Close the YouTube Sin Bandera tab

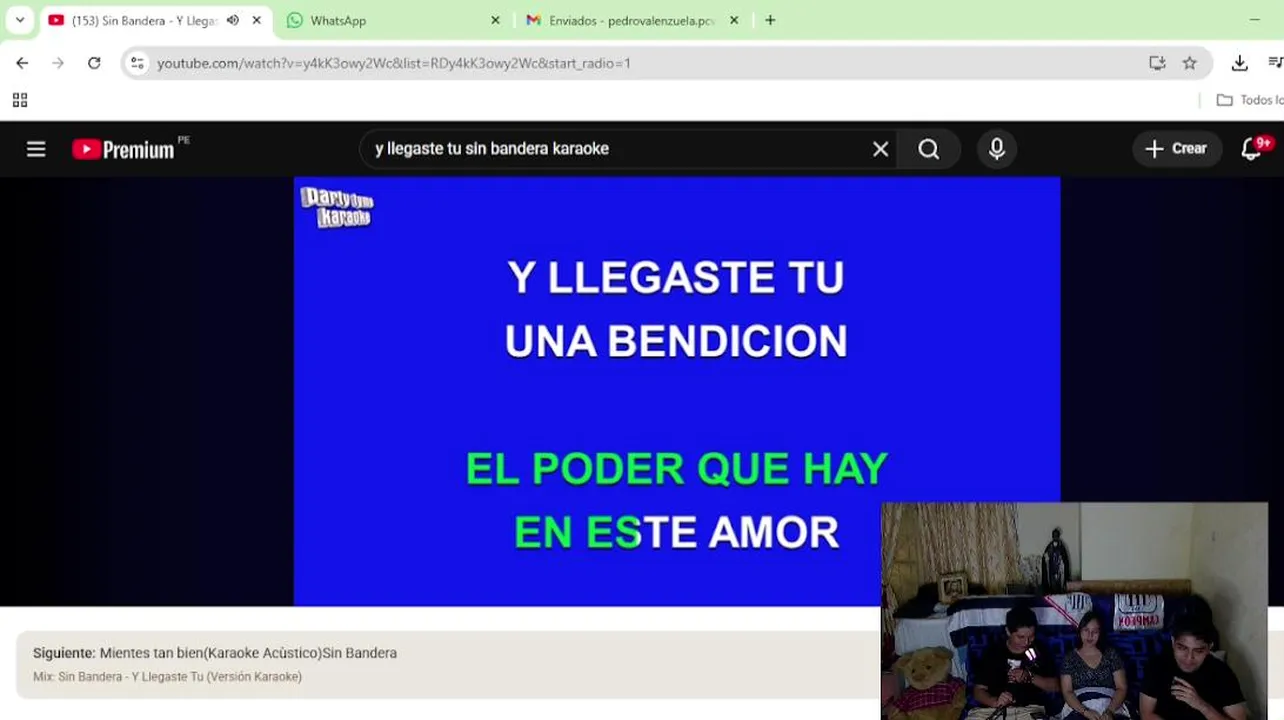click(x=257, y=20)
